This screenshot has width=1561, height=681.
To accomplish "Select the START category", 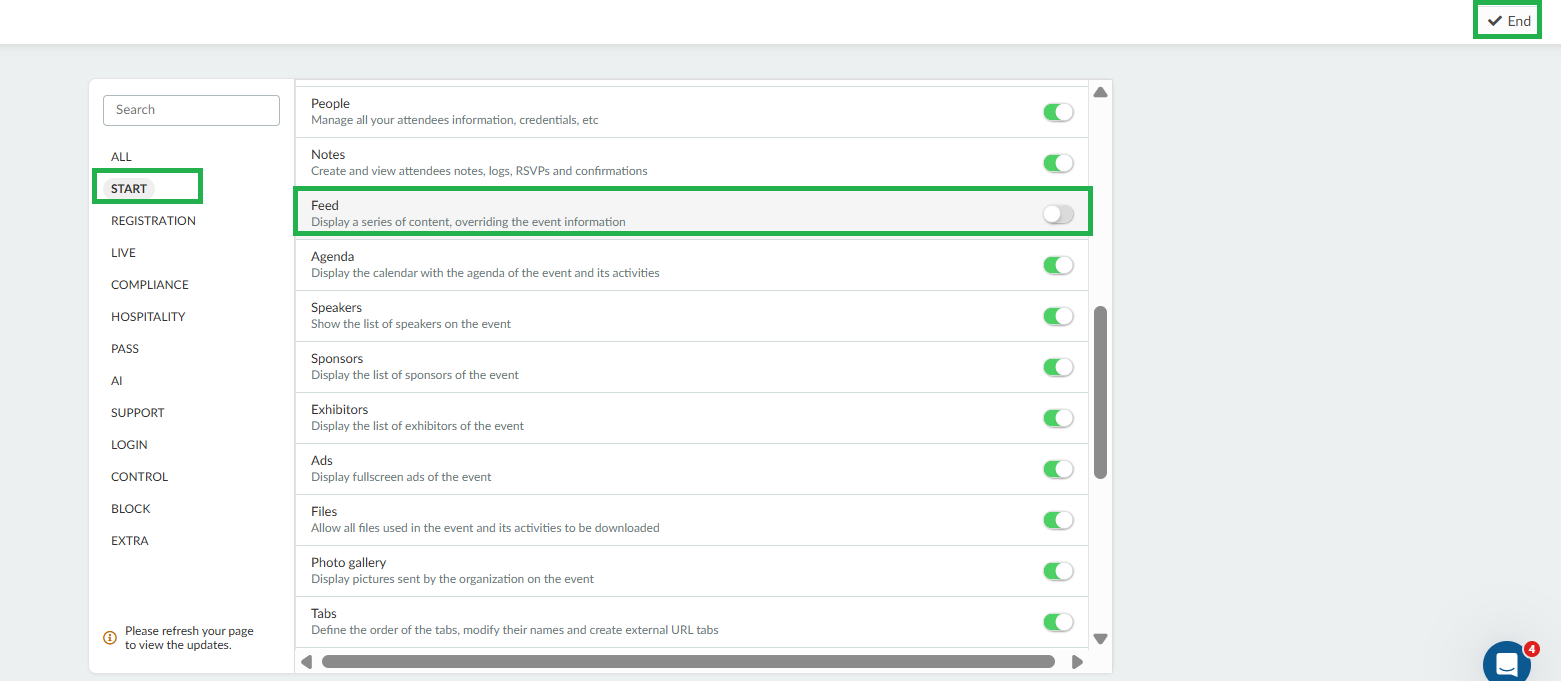I will click(129, 189).
